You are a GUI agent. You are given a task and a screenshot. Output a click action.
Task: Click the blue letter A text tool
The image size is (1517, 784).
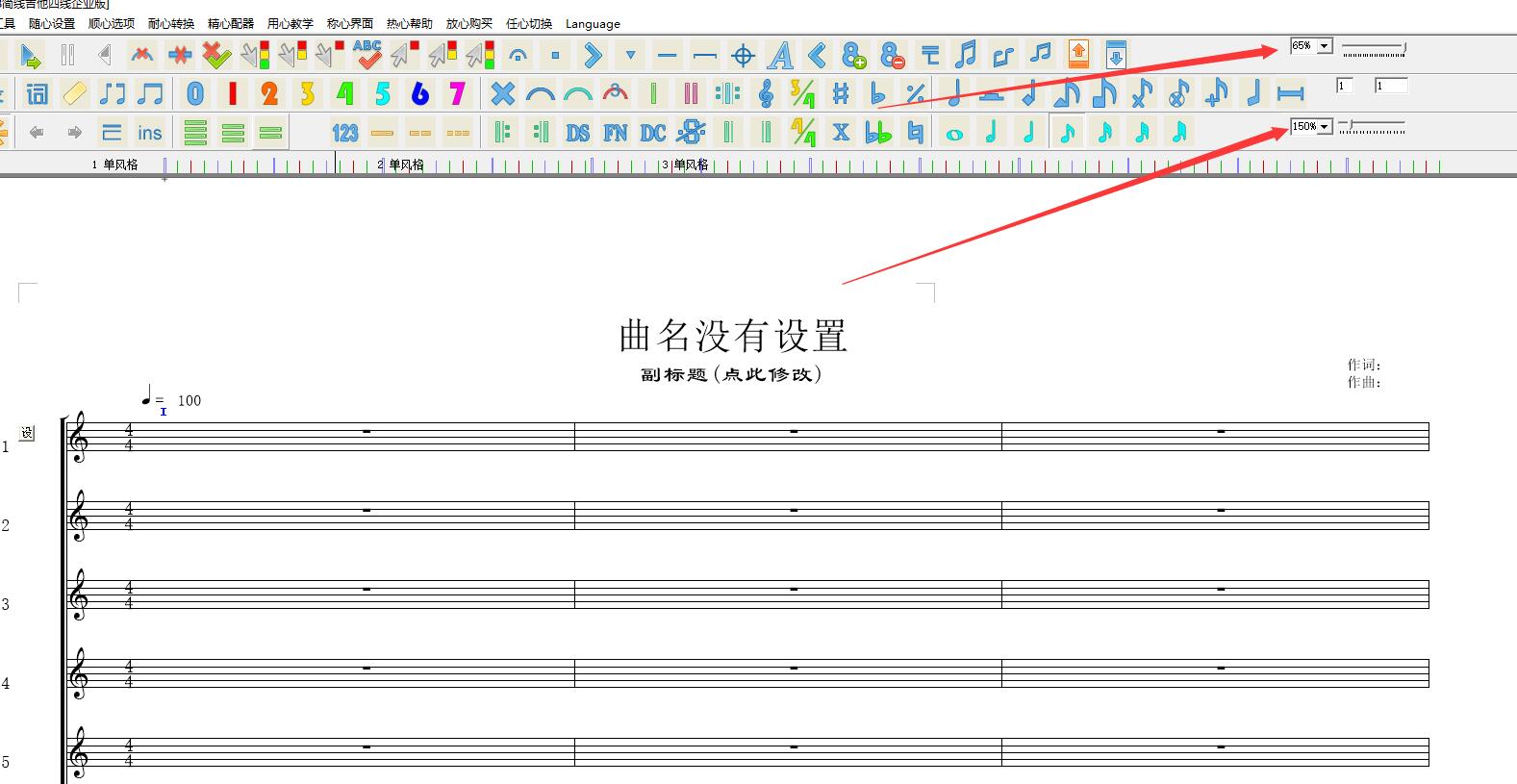pos(780,55)
